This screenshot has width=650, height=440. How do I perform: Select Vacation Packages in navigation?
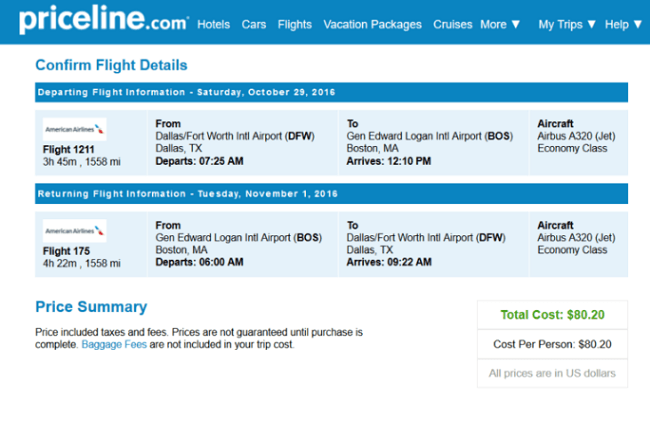click(372, 24)
